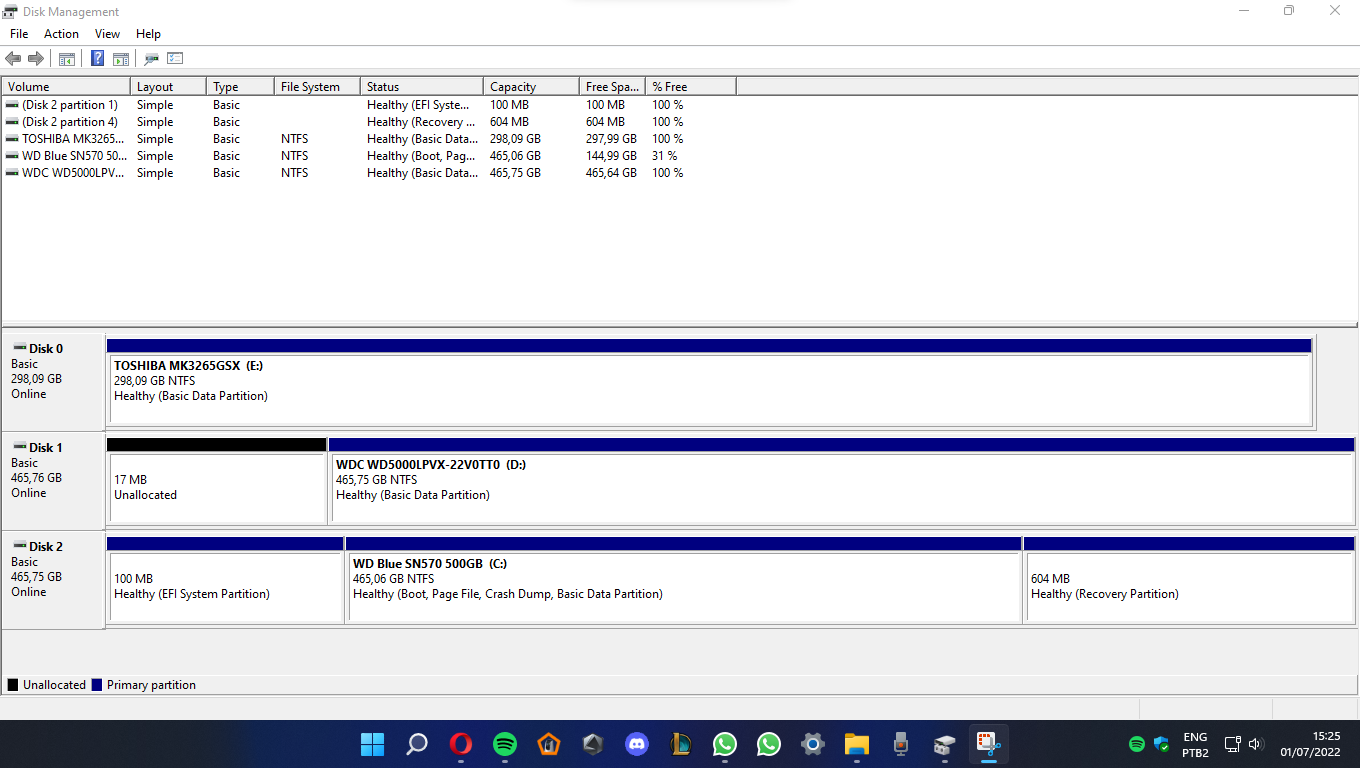
Task: Click drive icon of (Disk 2 partition 1) row
Action: [12, 105]
